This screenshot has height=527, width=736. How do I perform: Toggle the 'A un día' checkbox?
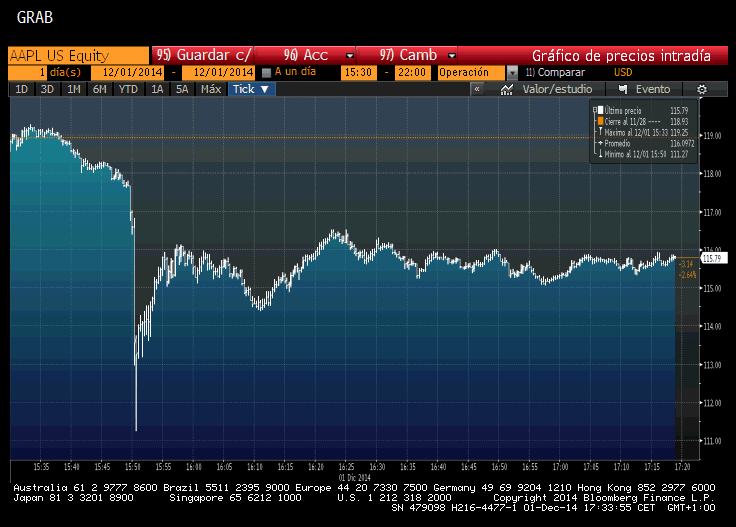click(267, 73)
